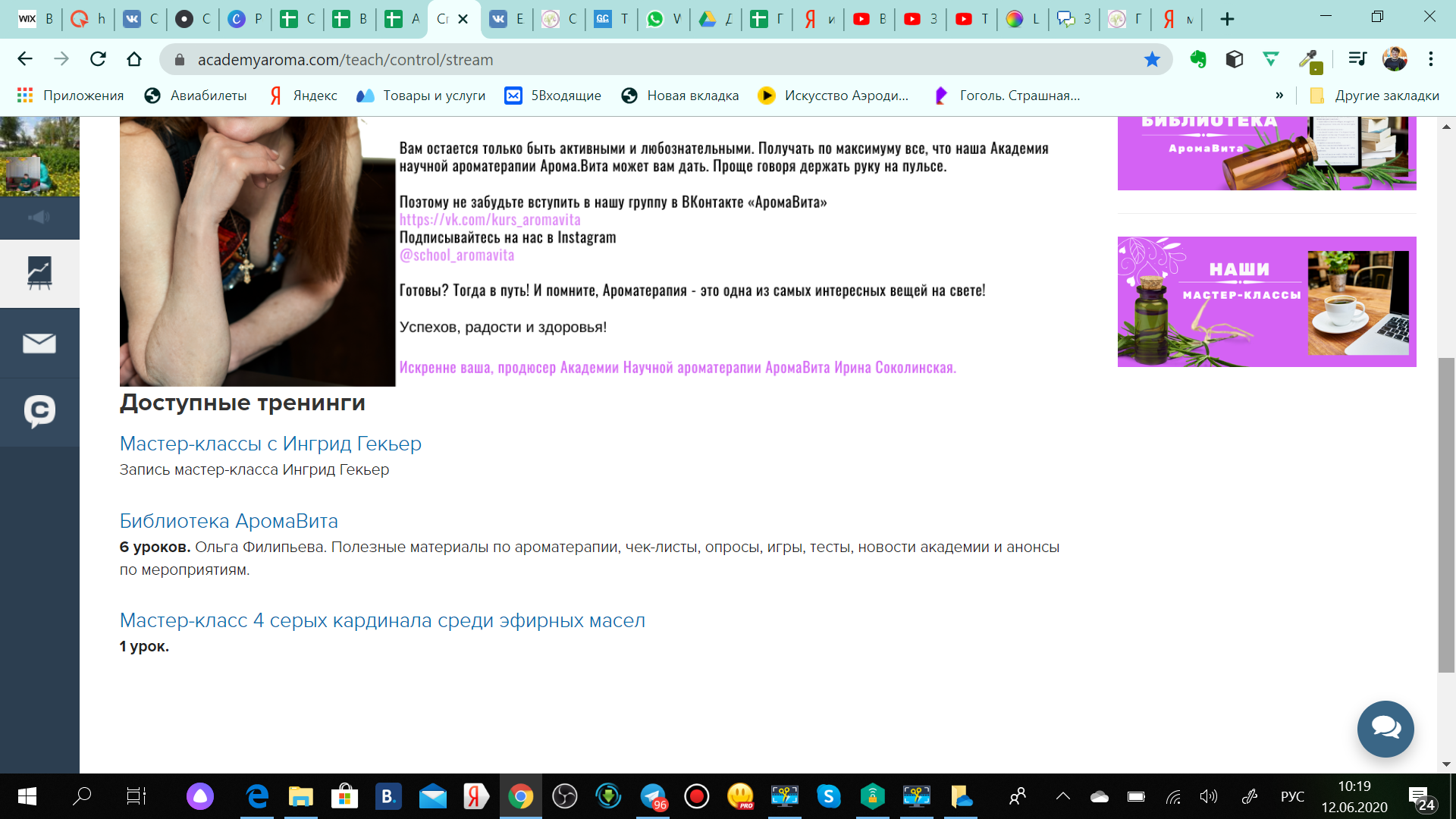Open the Windows notification center icon
Screen dimensions: 1456x819
point(1422,798)
